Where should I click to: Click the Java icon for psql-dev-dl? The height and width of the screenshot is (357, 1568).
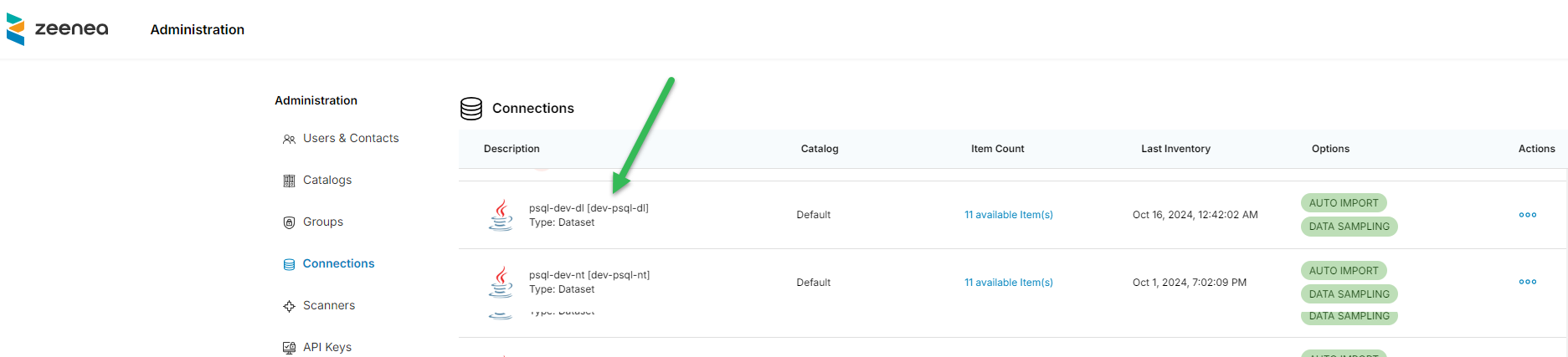[x=501, y=215]
